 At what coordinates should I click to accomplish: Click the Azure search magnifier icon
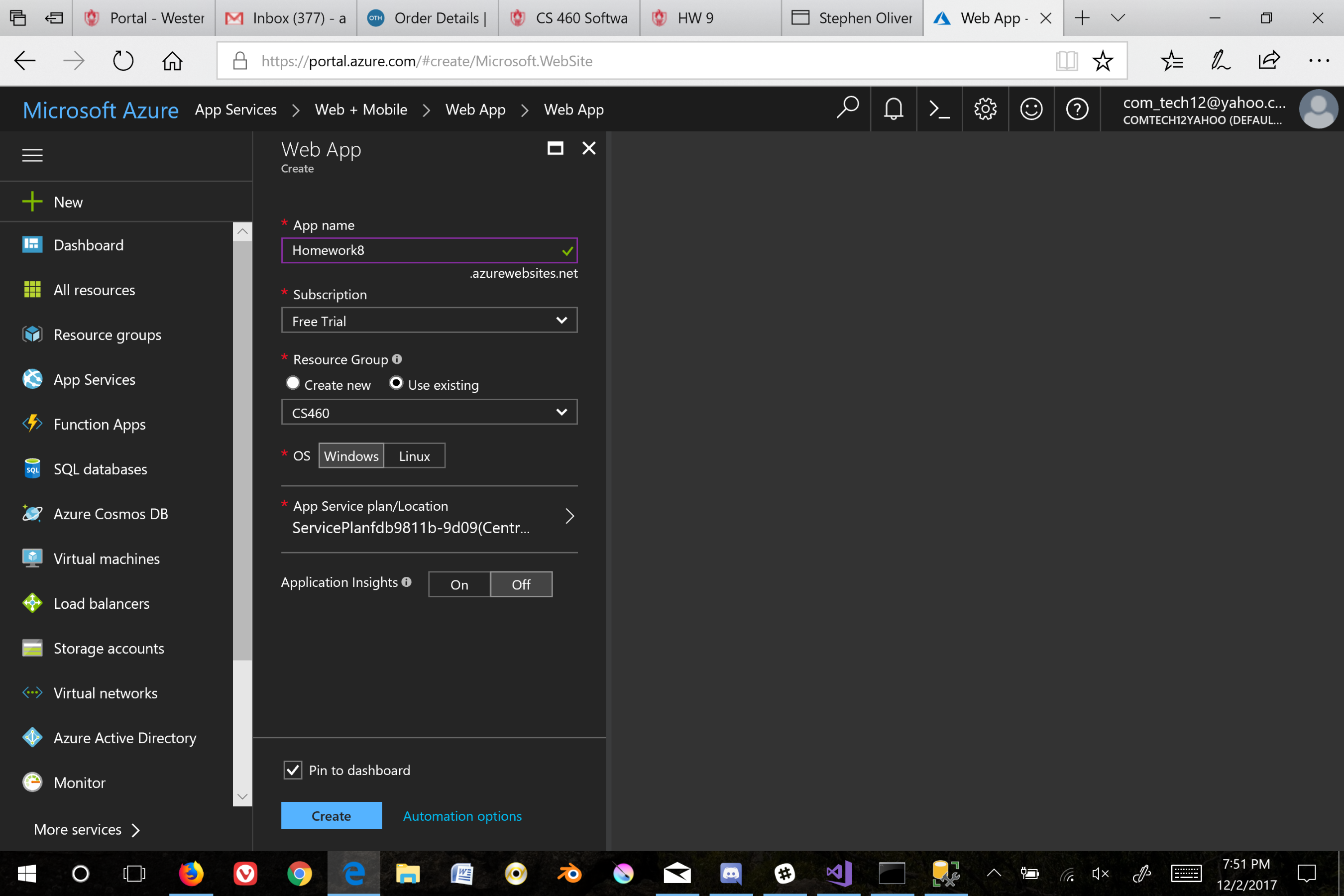pos(847,108)
